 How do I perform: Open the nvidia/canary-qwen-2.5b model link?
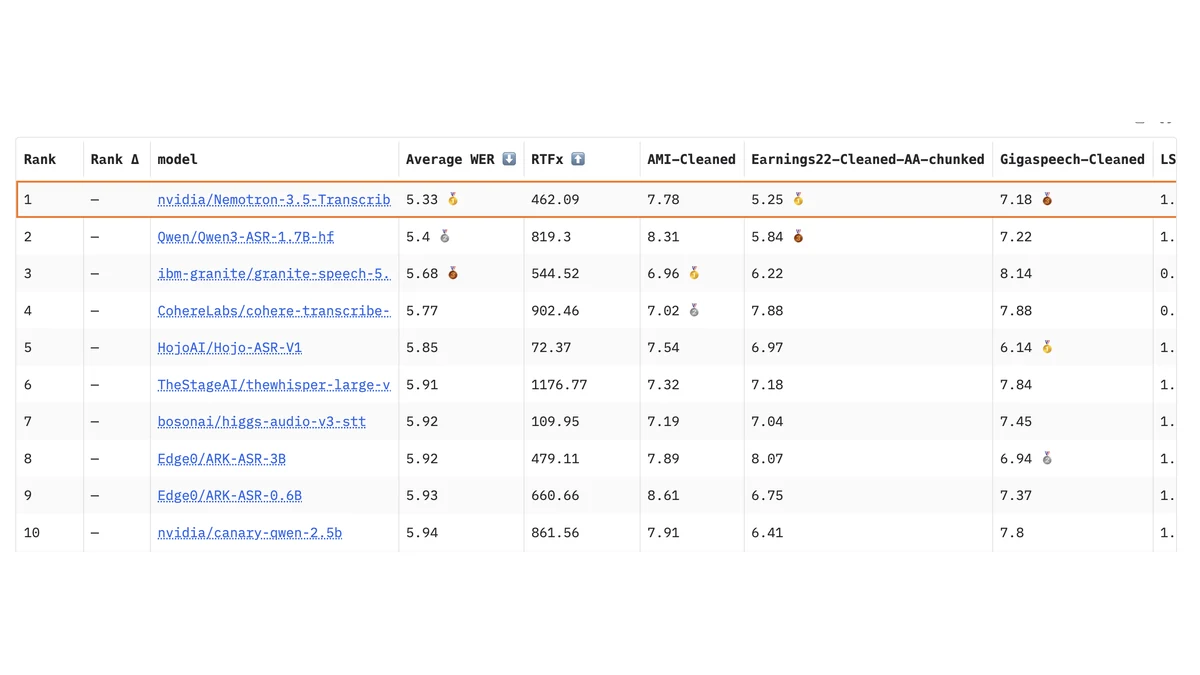tap(250, 532)
